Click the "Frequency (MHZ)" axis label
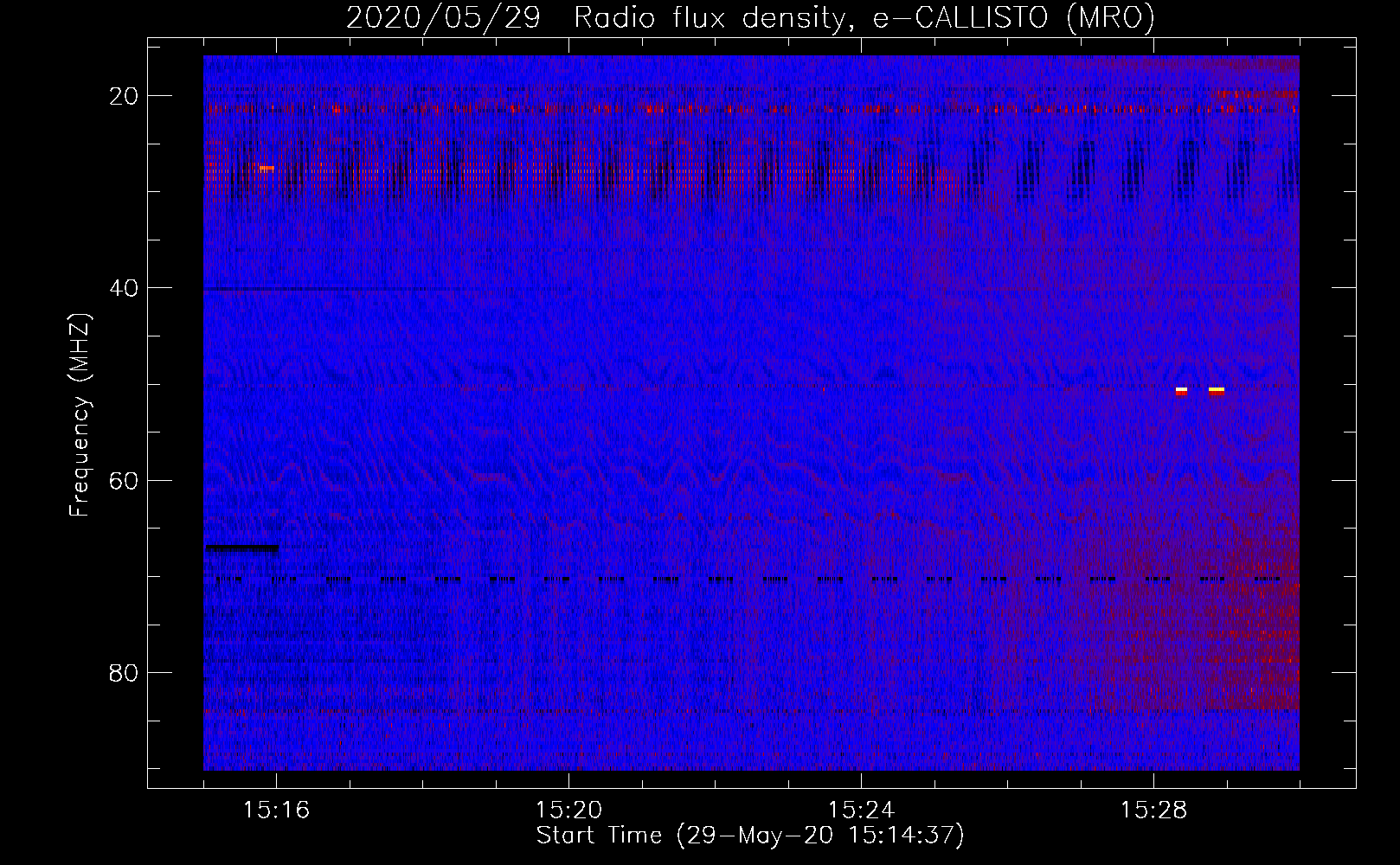Screen dimensions: 1400x865 [80, 414]
